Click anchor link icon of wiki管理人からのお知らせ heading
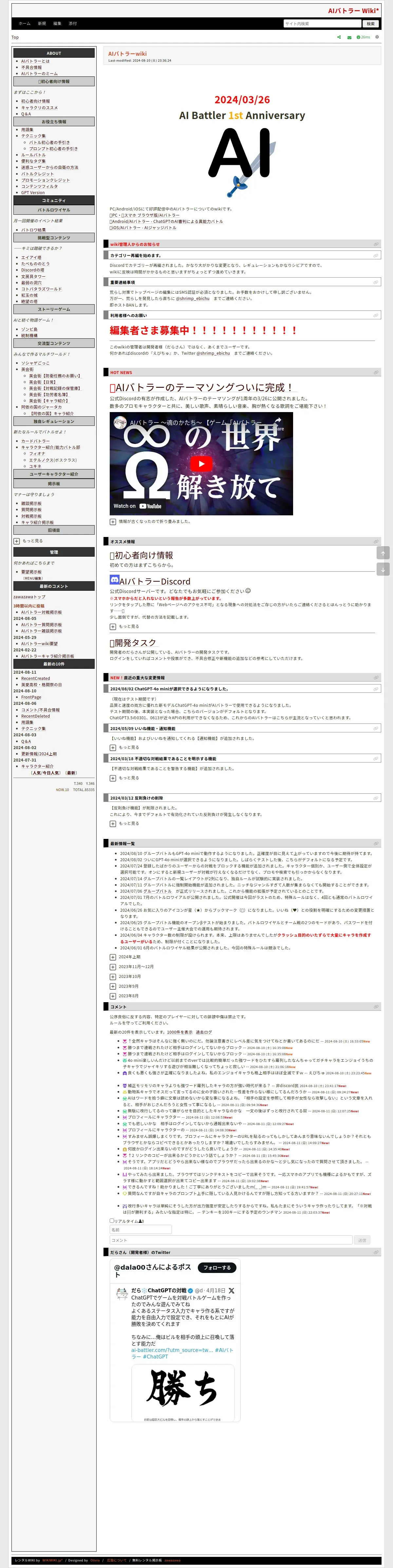 click(375, 244)
